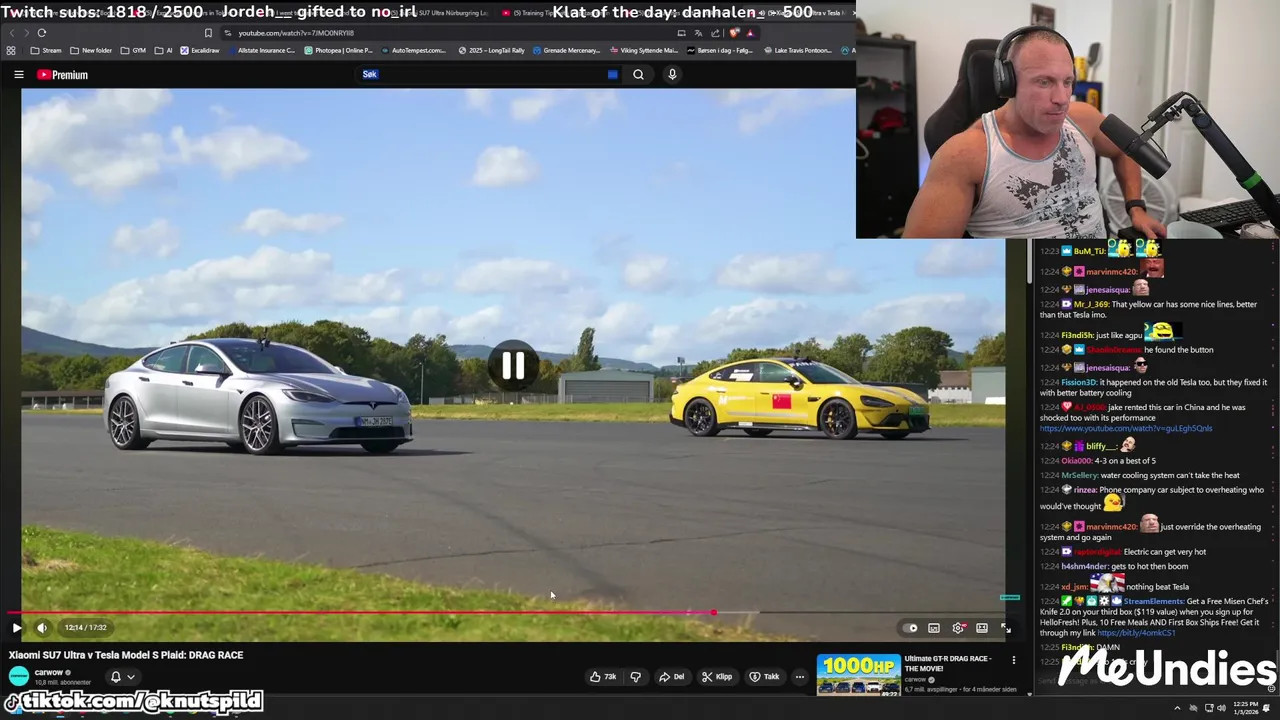Screen dimensions: 1280x720
Task: Click chat username MrSellery
Action: (1079, 475)
